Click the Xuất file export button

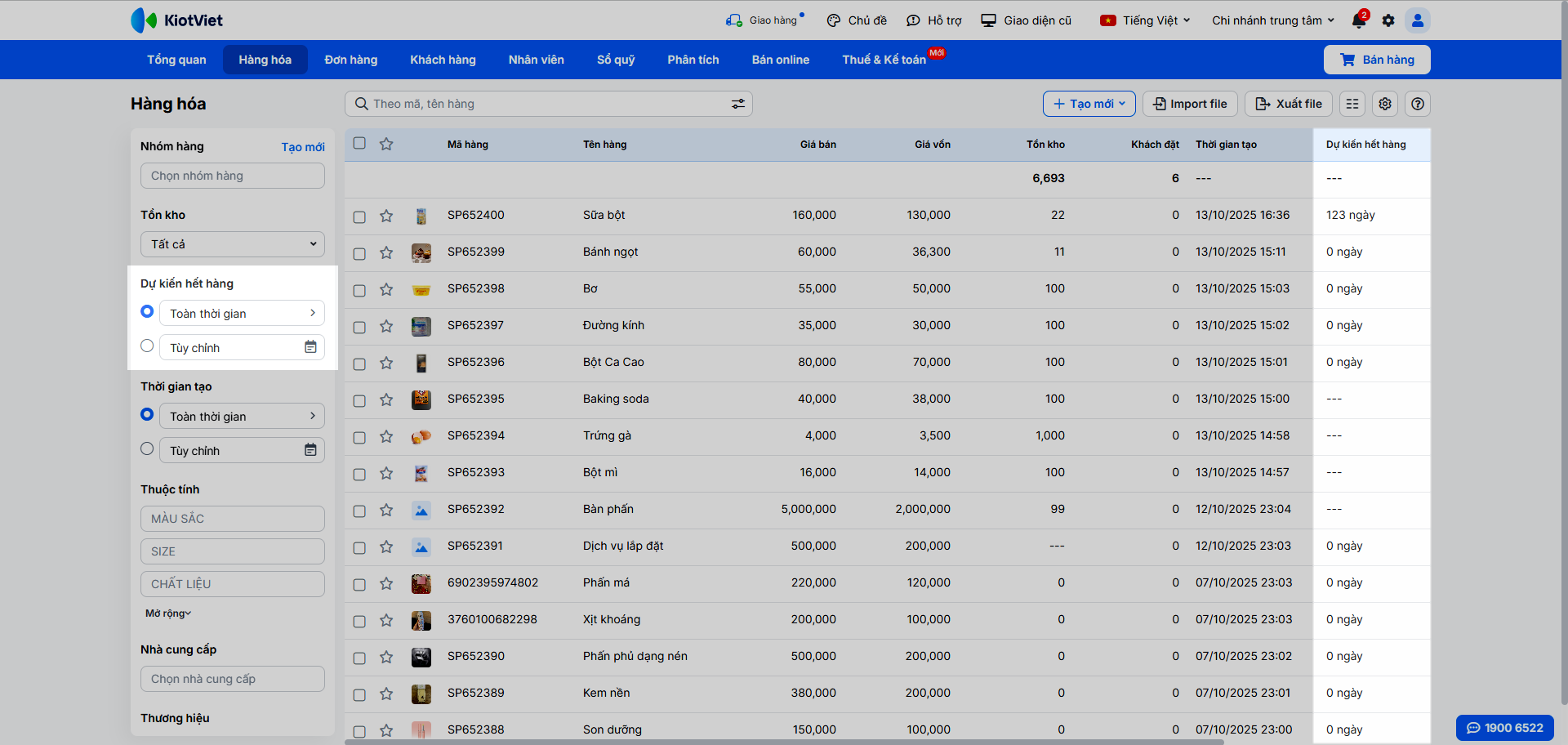coord(1289,104)
